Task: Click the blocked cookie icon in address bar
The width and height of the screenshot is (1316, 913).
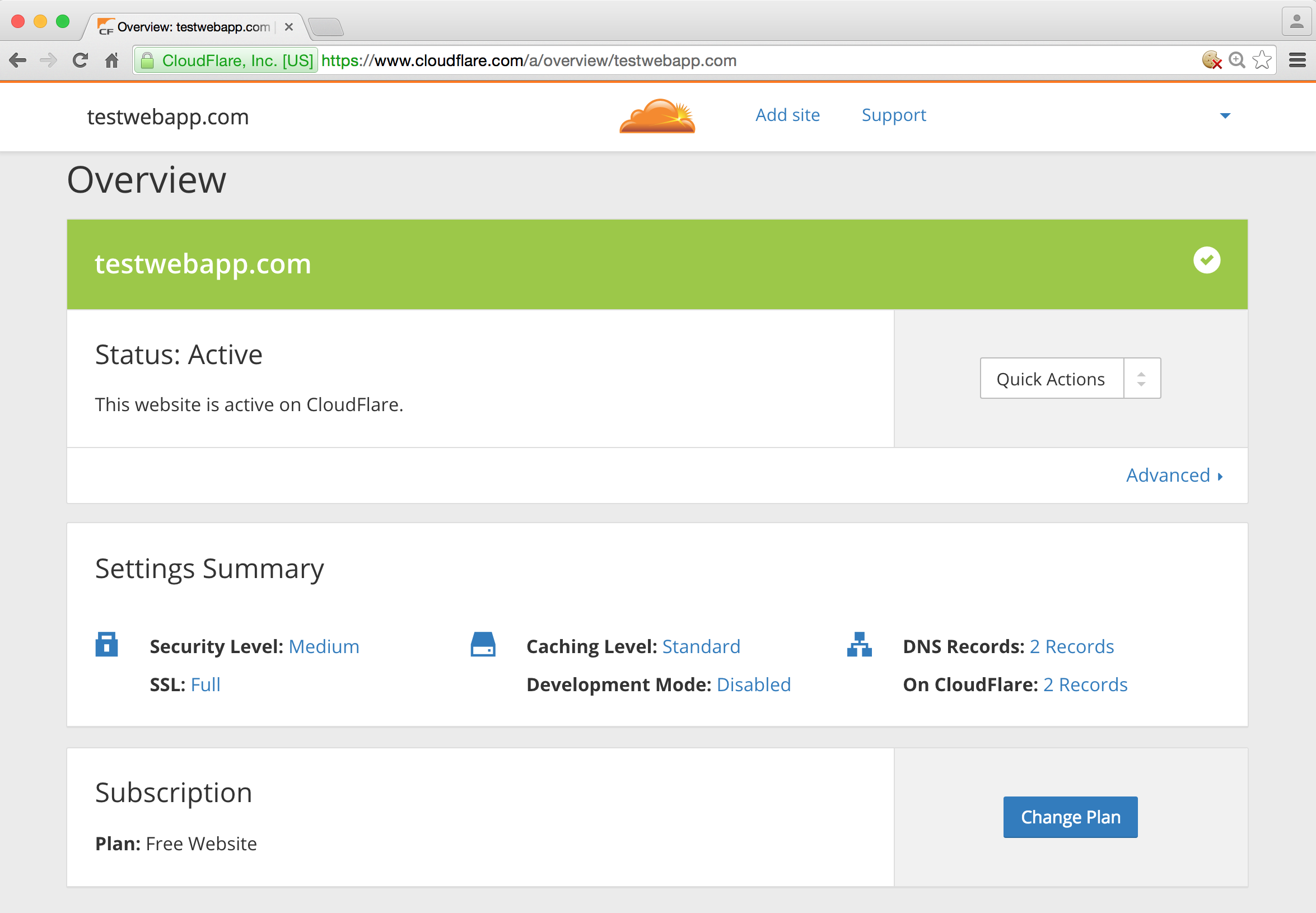Action: coord(1211,60)
